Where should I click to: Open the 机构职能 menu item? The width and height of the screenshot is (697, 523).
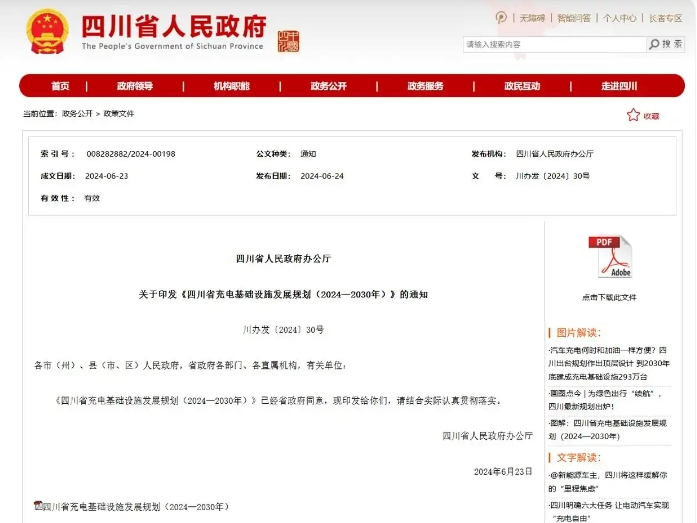click(x=231, y=86)
